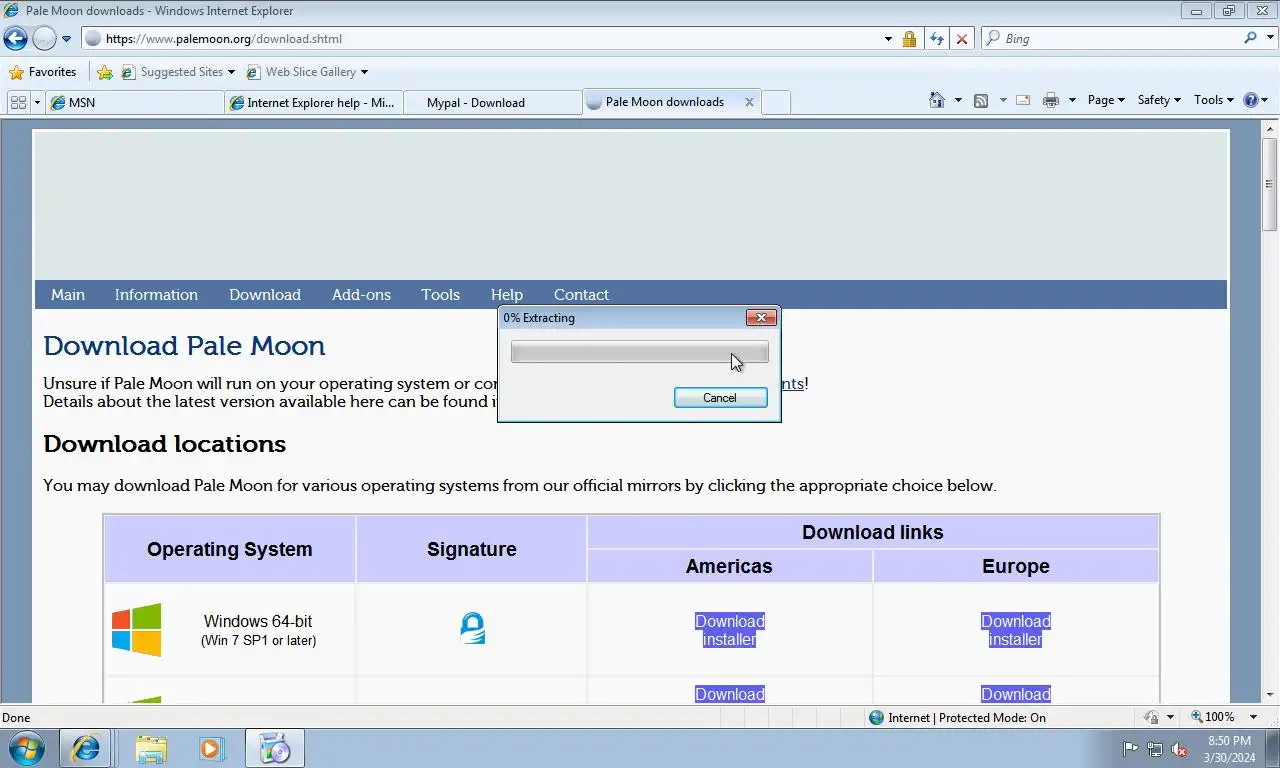Close the 0% Extracting dialog
This screenshot has width=1280, height=768.
point(761,317)
